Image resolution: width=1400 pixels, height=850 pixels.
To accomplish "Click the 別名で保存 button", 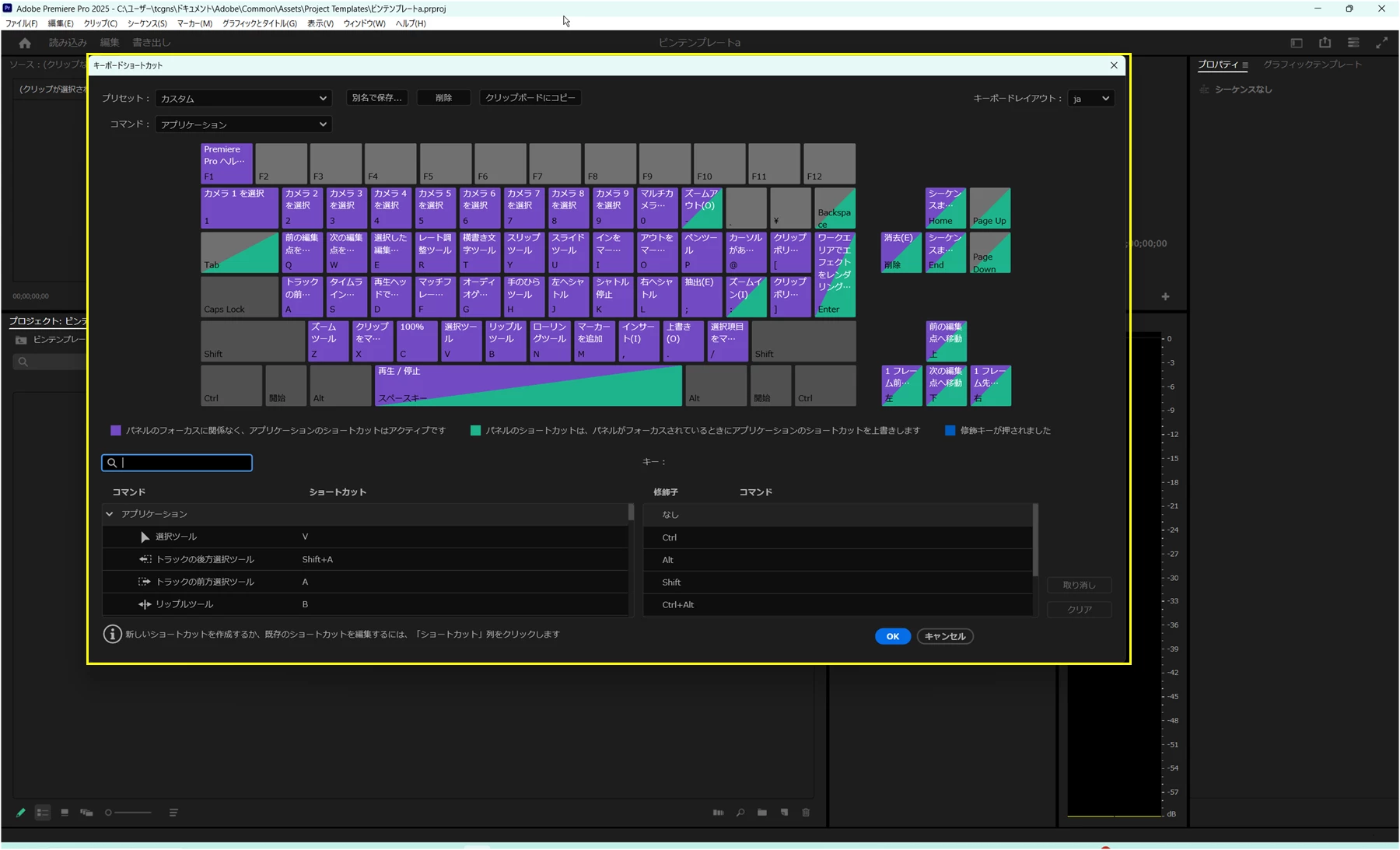I will pos(377,98).
